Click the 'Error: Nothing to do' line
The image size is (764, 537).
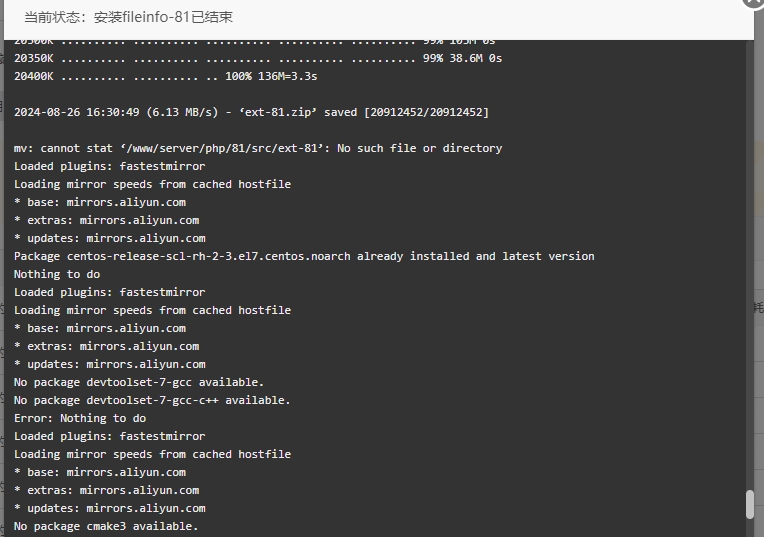tap(80, 419)
